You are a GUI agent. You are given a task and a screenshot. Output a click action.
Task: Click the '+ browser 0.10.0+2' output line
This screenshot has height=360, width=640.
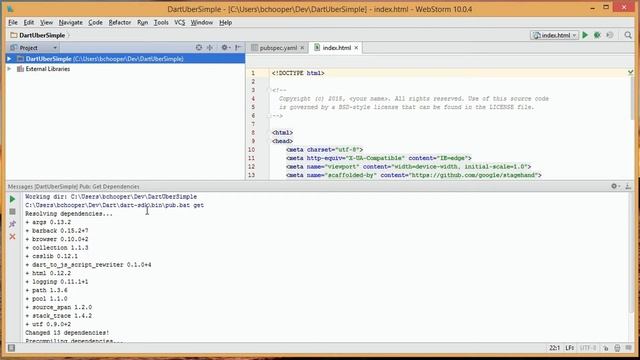coord(56,239)
